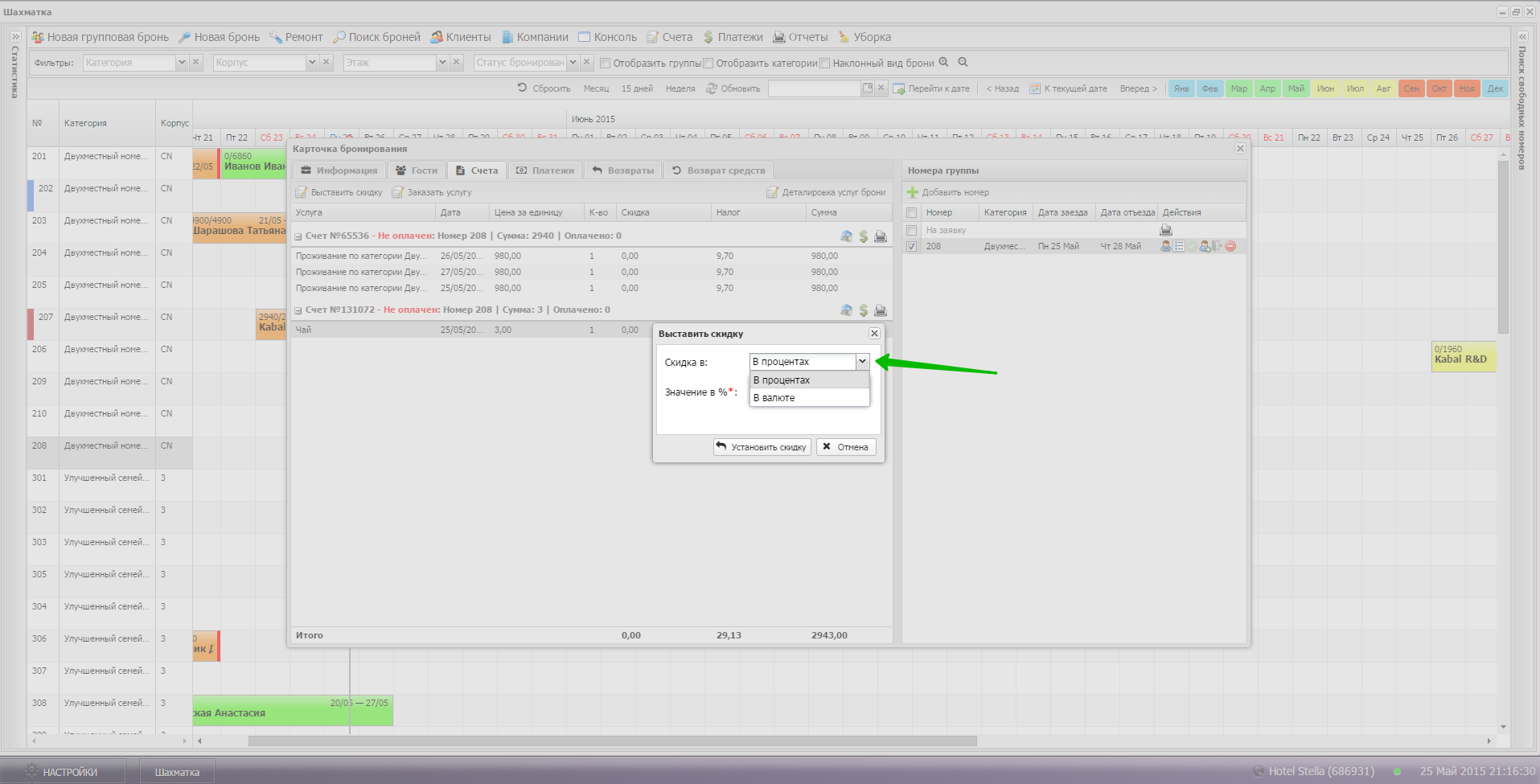
Task: Open the Ремонт tool
Action: point(296,37)
